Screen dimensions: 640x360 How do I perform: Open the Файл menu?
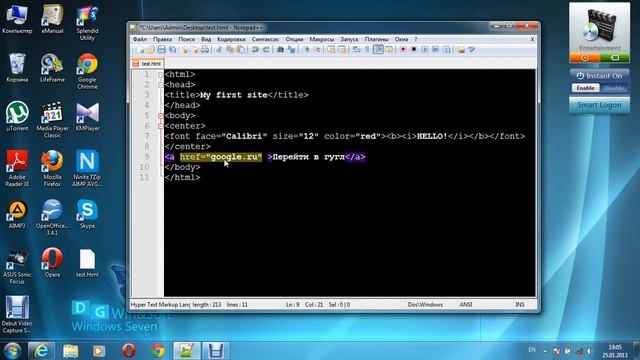140,39
